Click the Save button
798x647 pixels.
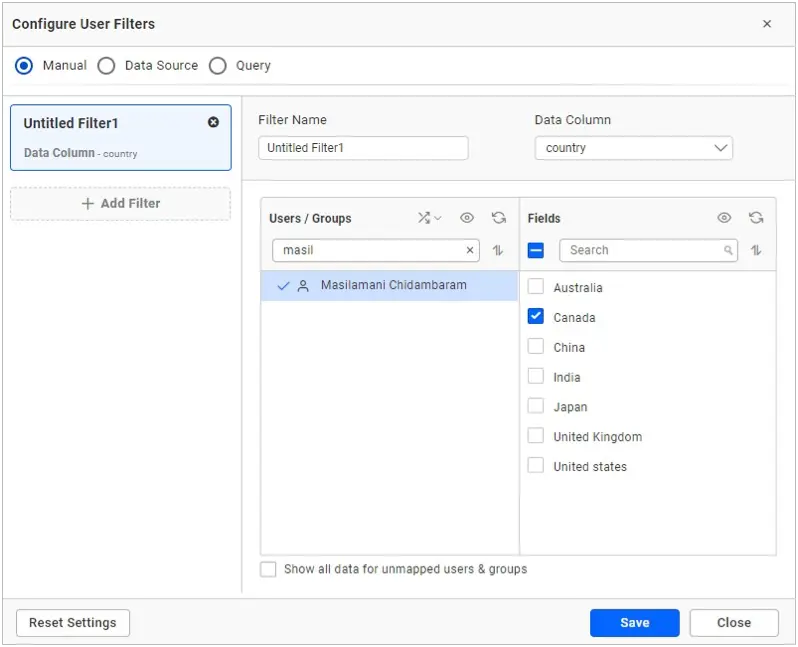click(635, 623)
